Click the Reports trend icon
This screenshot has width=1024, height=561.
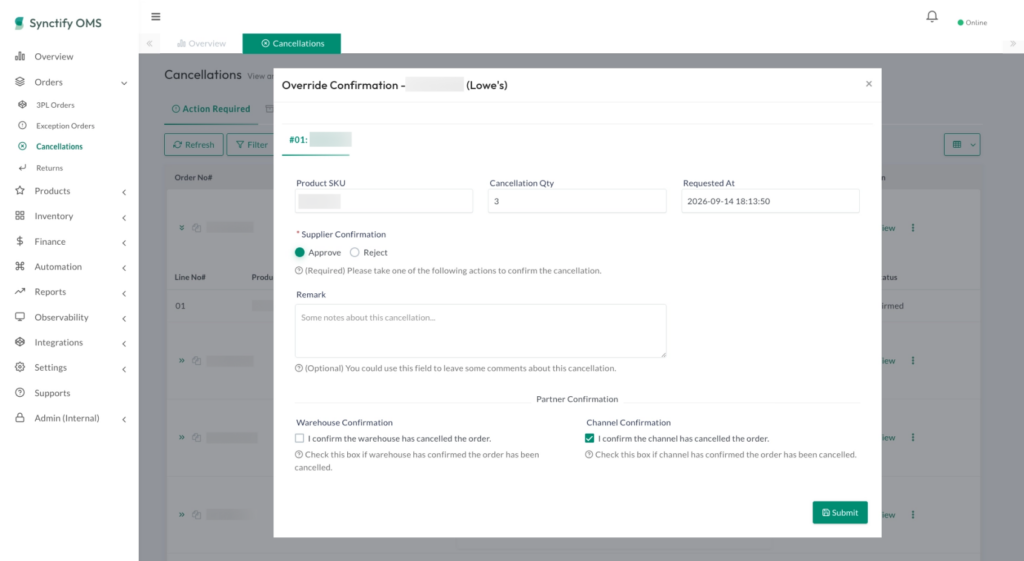(x=20, y=291)
